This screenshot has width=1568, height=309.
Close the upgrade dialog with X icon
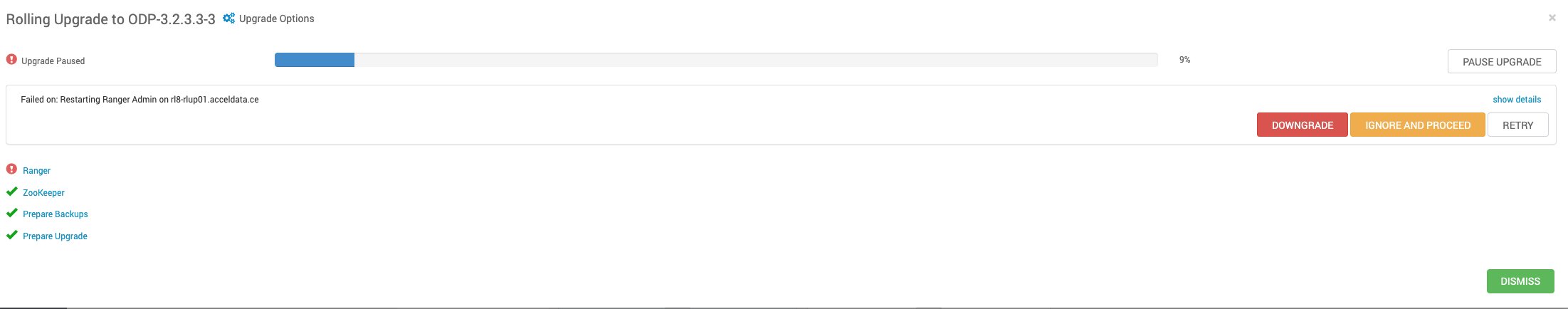pos(1552,18)
